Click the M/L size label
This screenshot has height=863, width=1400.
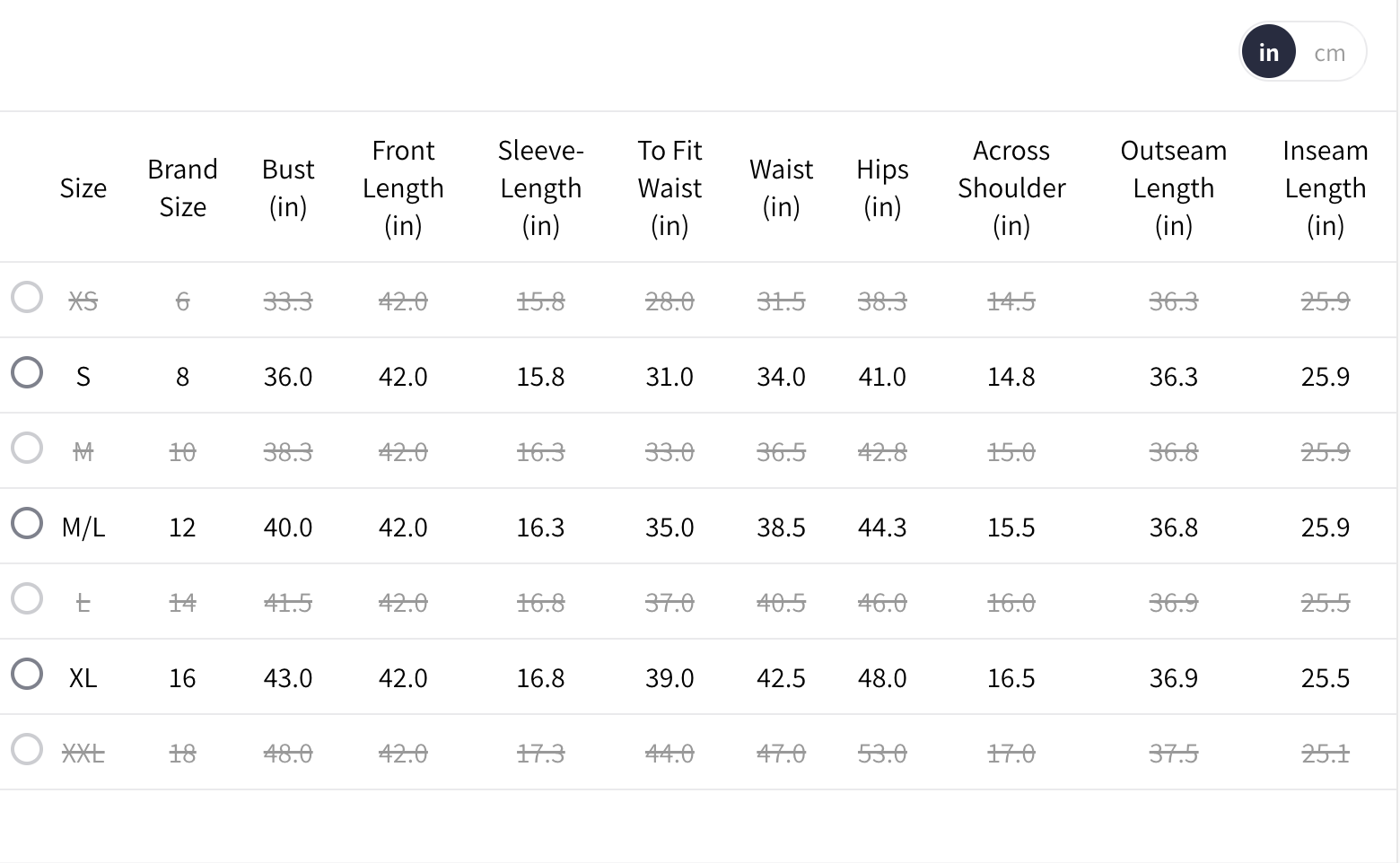(83, 527)
